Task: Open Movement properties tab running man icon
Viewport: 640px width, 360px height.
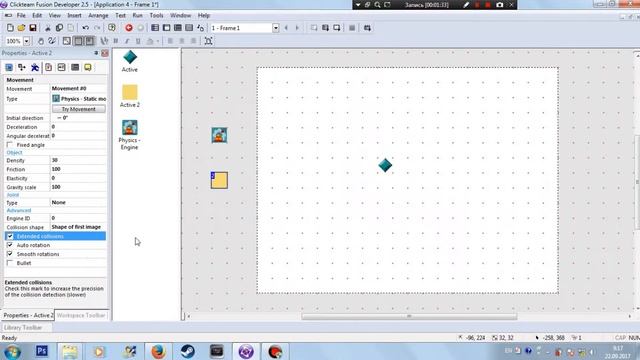Action: coord(35,67)
